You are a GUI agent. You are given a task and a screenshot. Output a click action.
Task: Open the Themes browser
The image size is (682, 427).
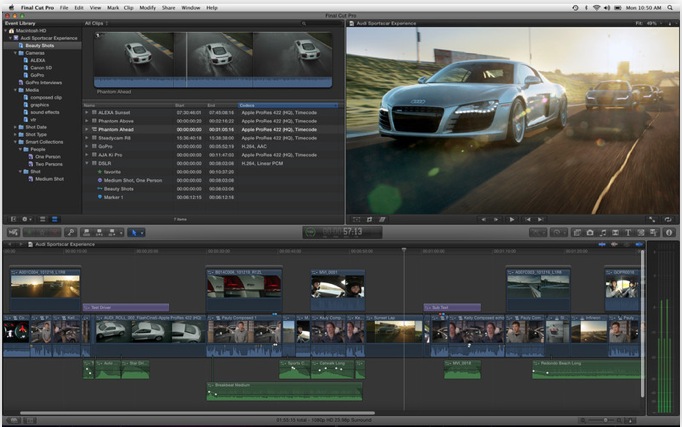[x=653, y=233]
